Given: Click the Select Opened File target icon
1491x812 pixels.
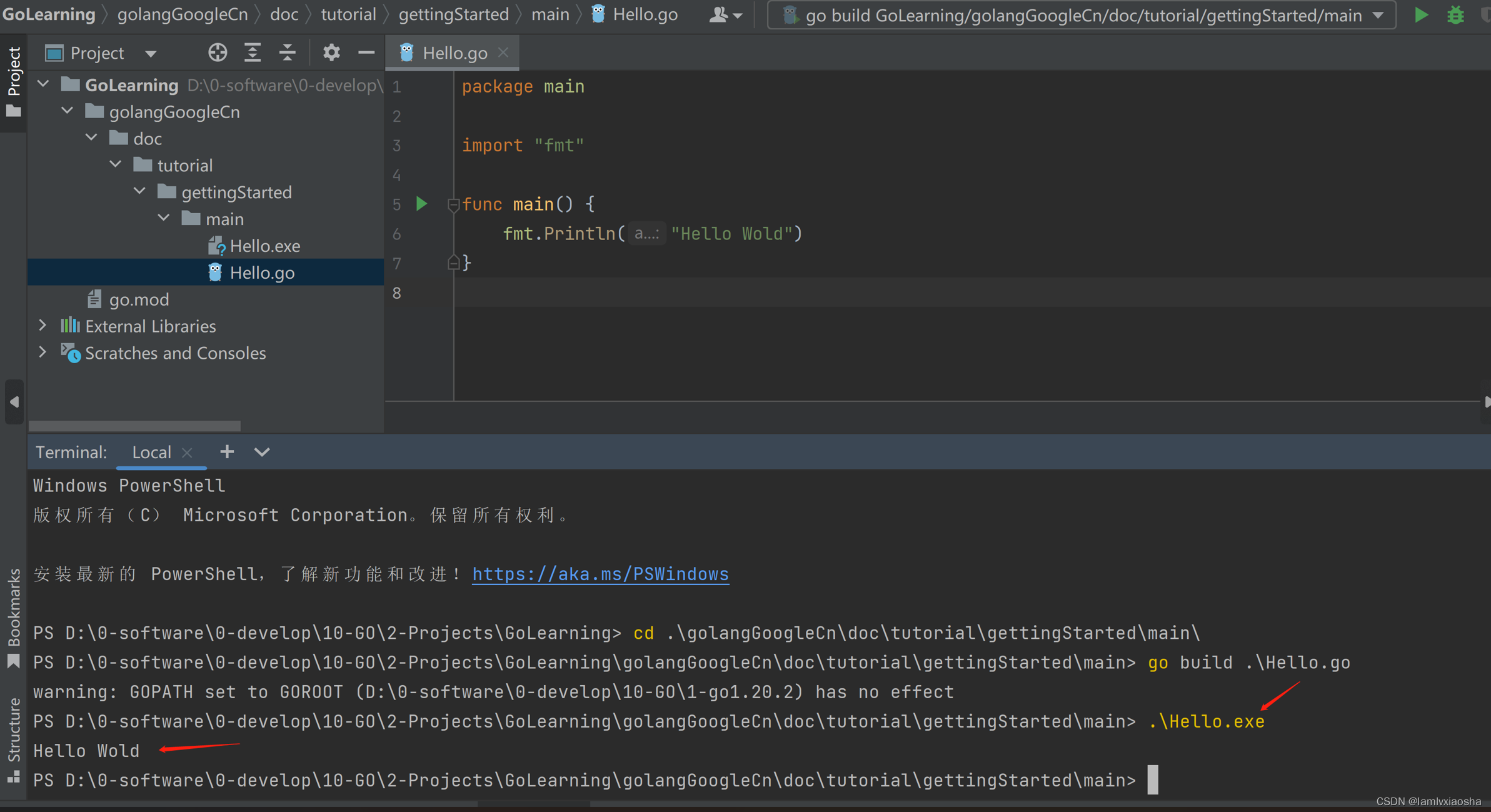Looking at the screenshot, I should click(218, 53).
